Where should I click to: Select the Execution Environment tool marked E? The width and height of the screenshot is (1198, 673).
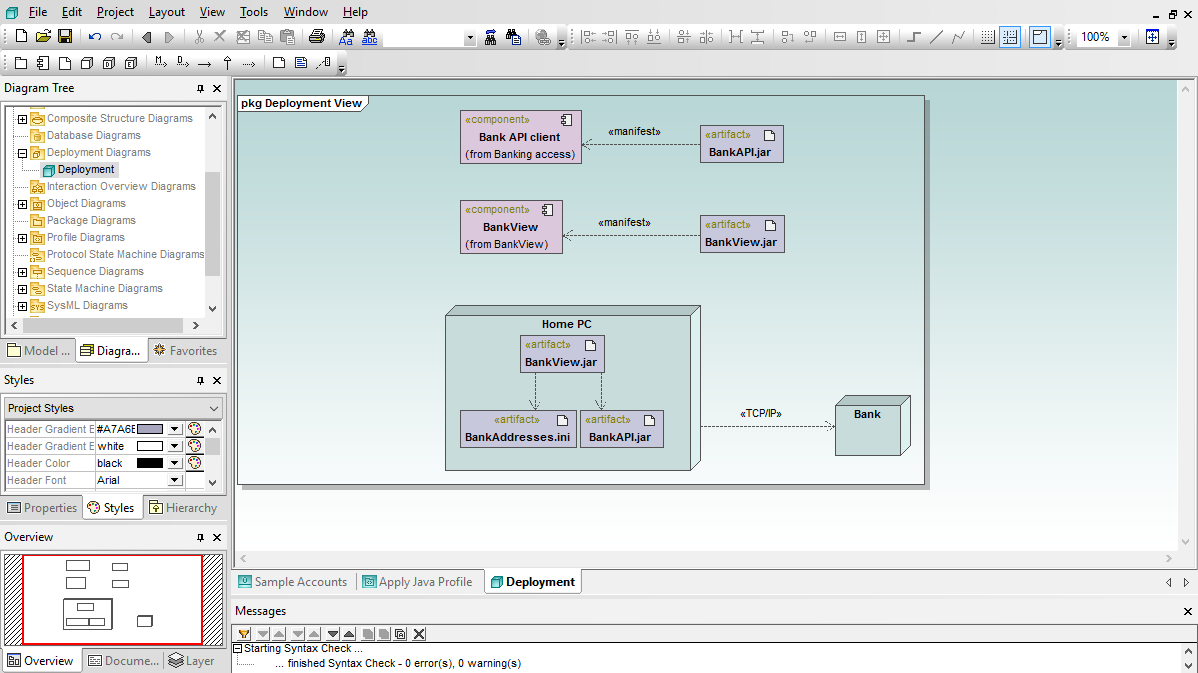(131, 63)
